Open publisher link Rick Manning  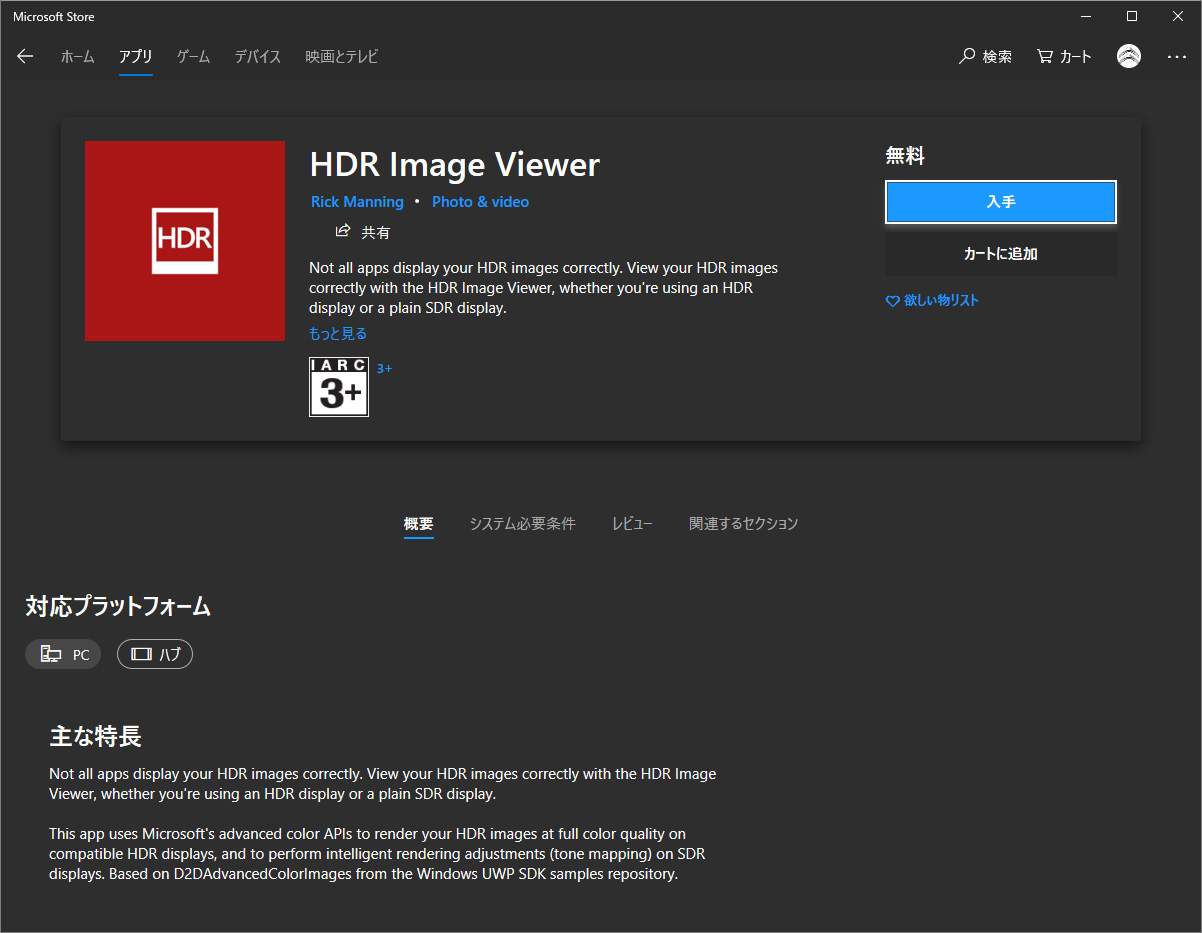pyautogui.click(x=357, y=202)
